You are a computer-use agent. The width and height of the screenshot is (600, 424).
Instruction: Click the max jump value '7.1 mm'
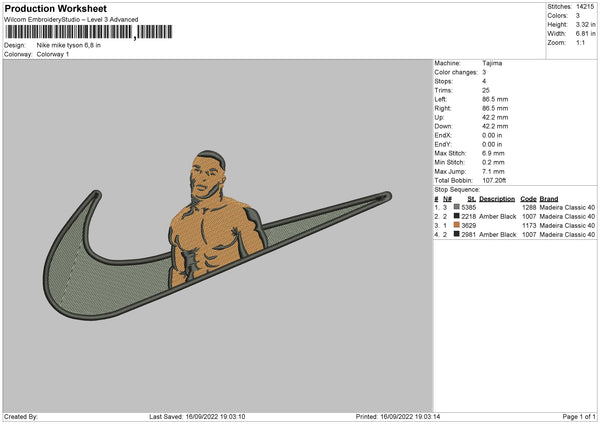point(493,171)
